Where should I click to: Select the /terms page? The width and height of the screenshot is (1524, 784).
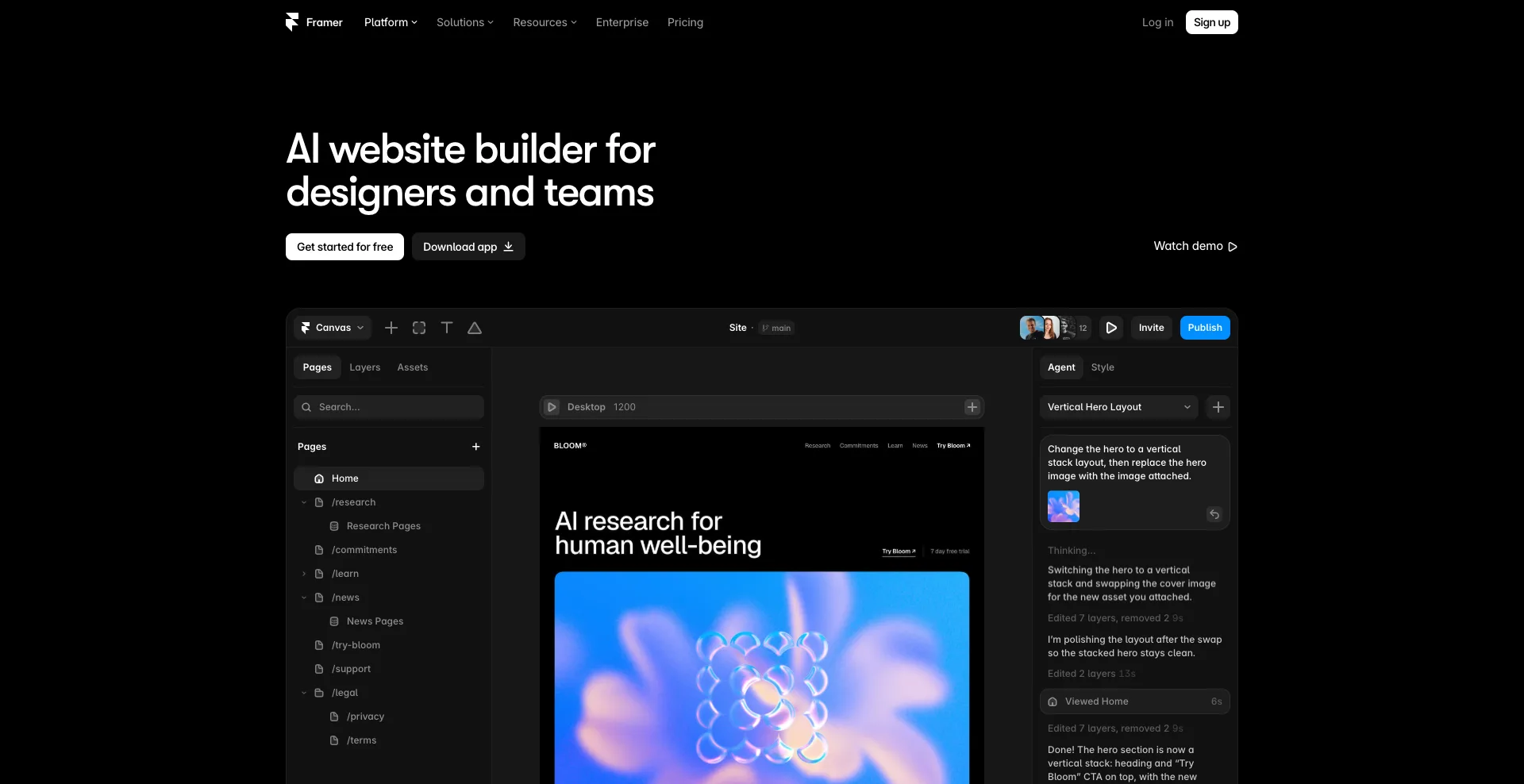(361, 740)
